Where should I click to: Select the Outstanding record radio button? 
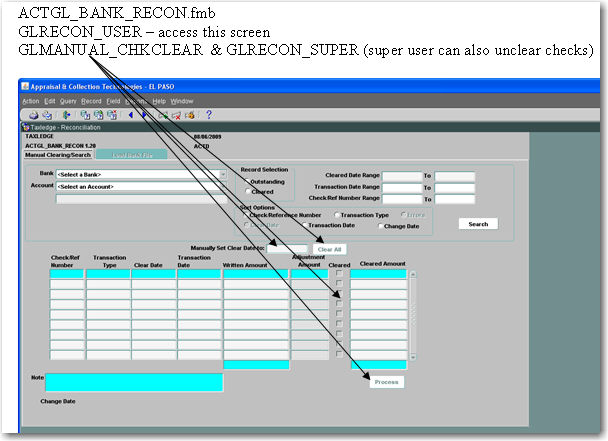coord(248,181)
